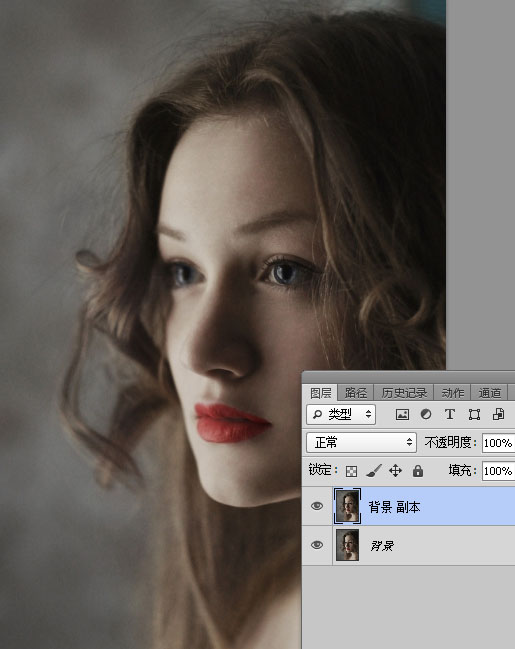Filter layers by smart object icon
515x649 pixels.
click(498, 414)
